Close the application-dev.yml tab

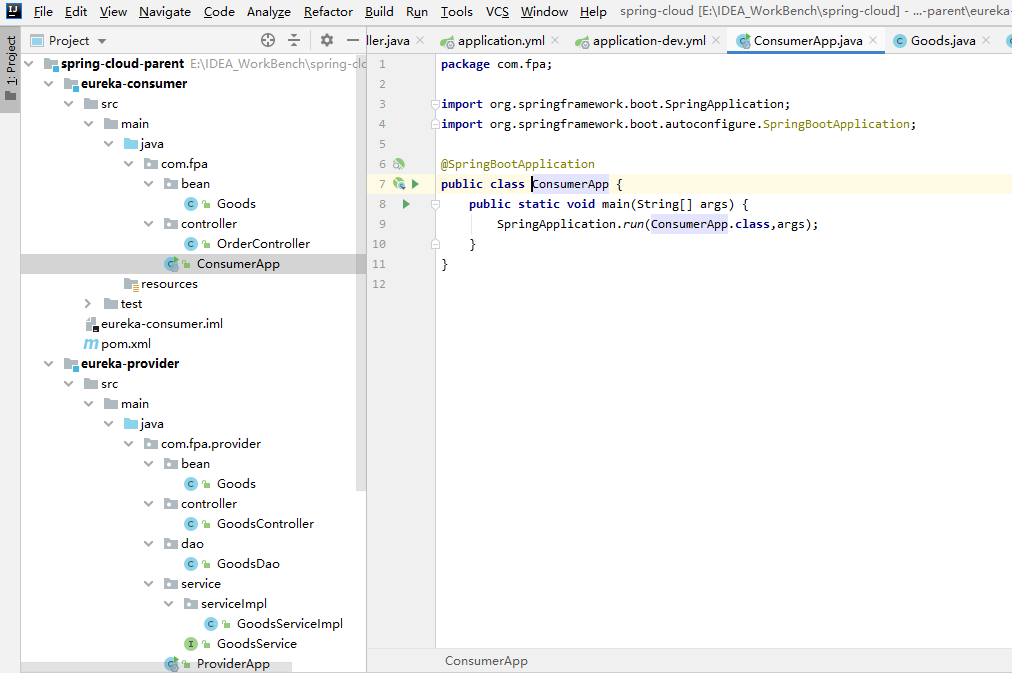tap(716, 40)
